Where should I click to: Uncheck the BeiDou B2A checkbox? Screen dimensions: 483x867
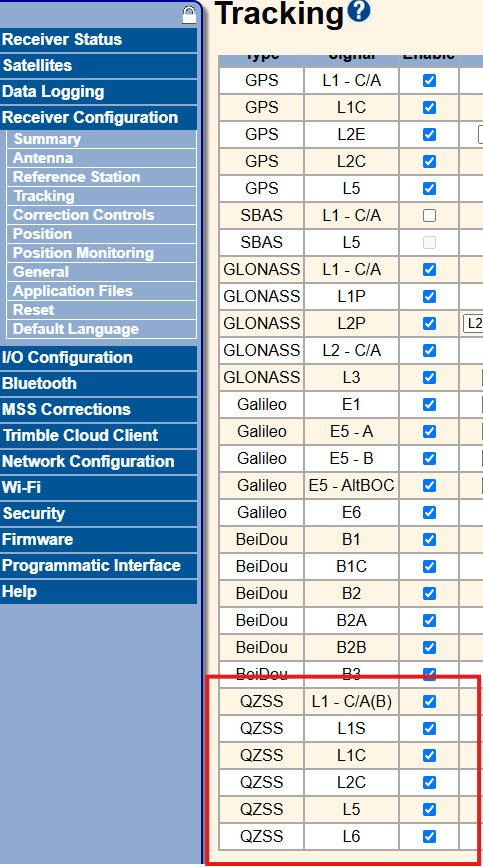click(x=429, y=620)
